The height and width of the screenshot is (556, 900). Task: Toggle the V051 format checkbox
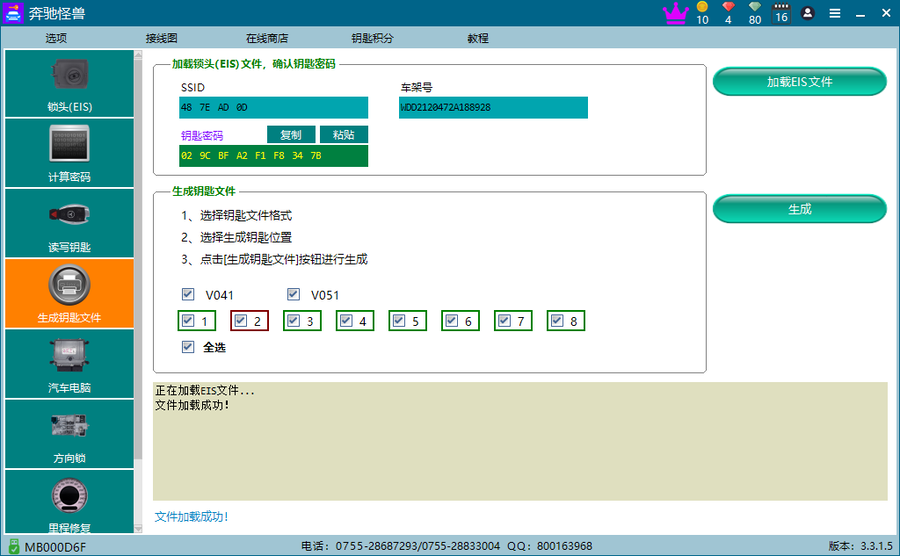293,295
